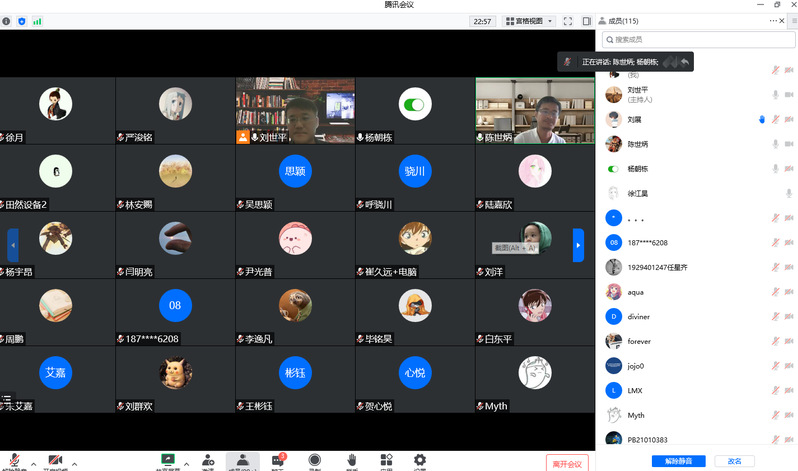Open the chat panel icon
The width and height of the screenshot is (798, 471).
(278, 460)
